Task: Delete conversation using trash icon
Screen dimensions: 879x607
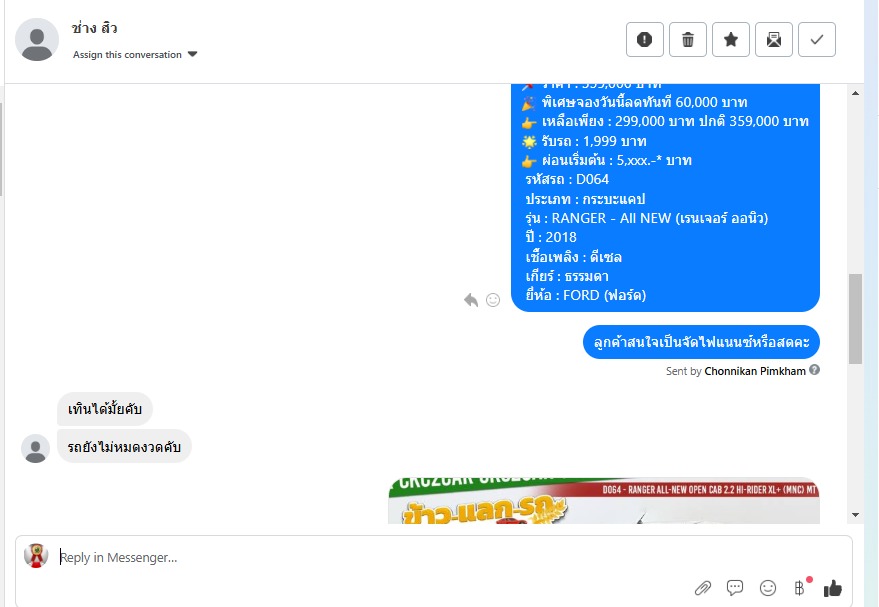Action: [x=688, y=40]
